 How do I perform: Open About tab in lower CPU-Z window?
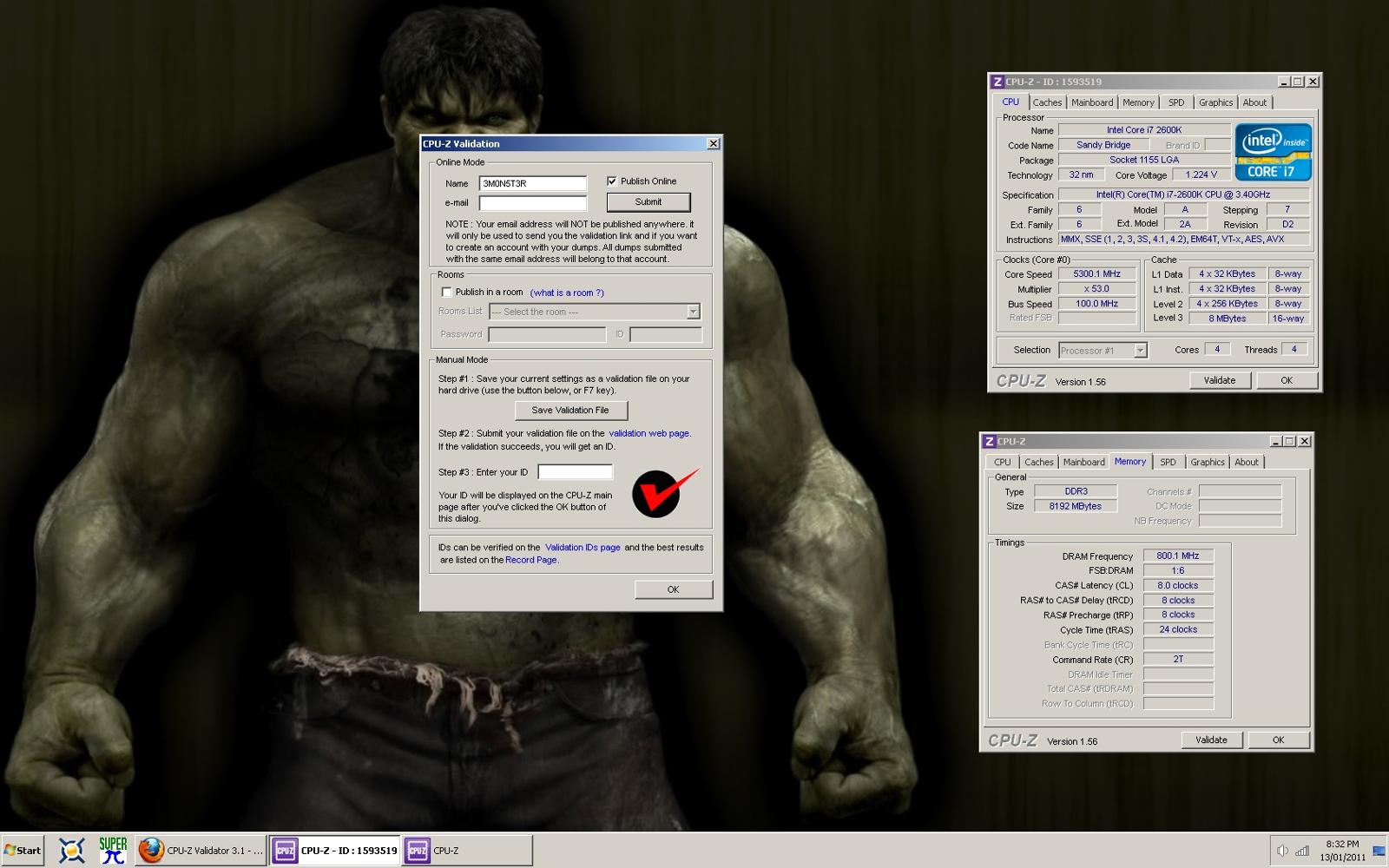coord(1247,463)
